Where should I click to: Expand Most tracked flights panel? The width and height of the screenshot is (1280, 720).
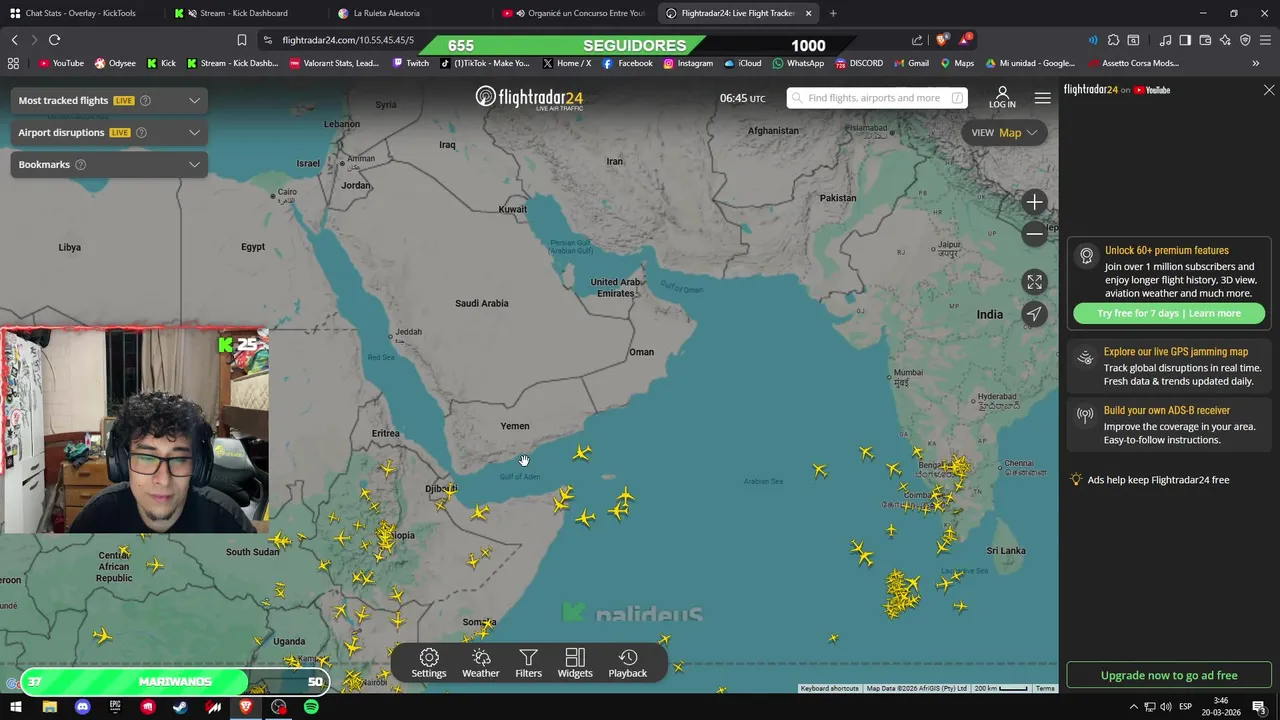click(194, 100)
